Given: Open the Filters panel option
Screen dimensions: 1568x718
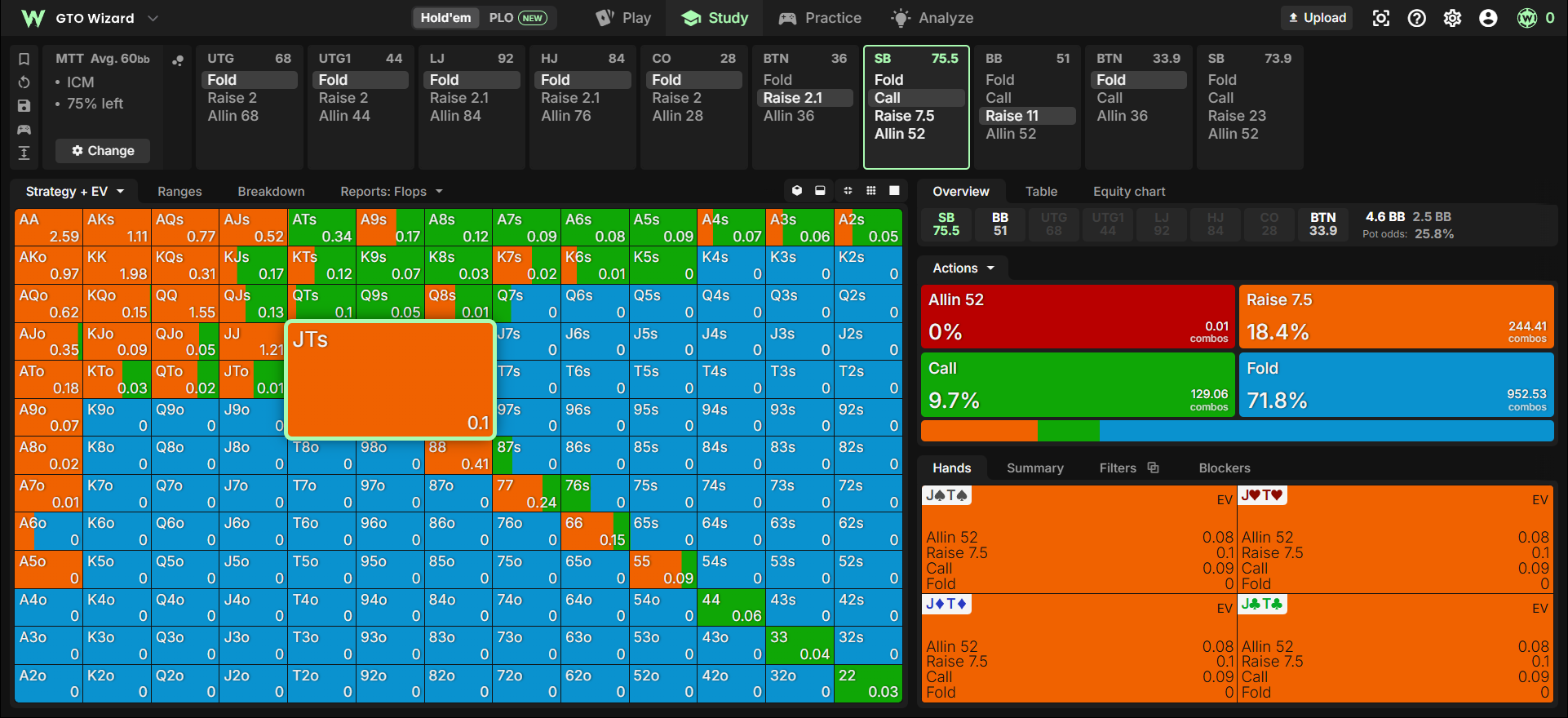Looking at the screenshot, I should coord(1128,468).
